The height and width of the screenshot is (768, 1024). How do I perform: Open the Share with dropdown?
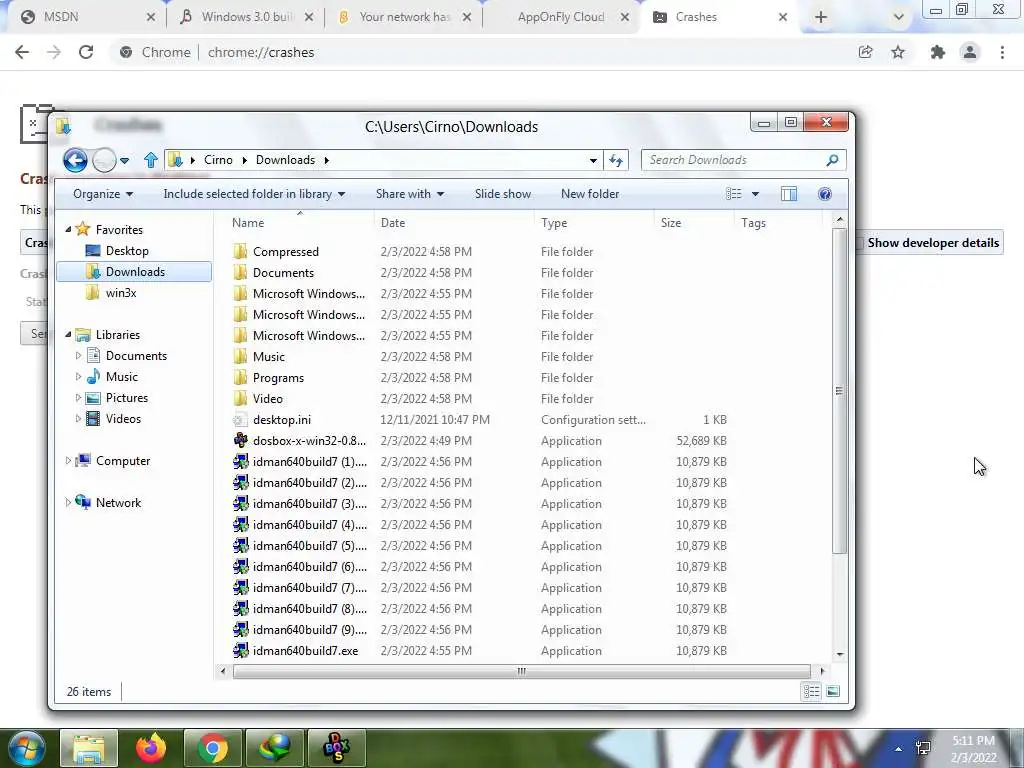click(409, 194)
